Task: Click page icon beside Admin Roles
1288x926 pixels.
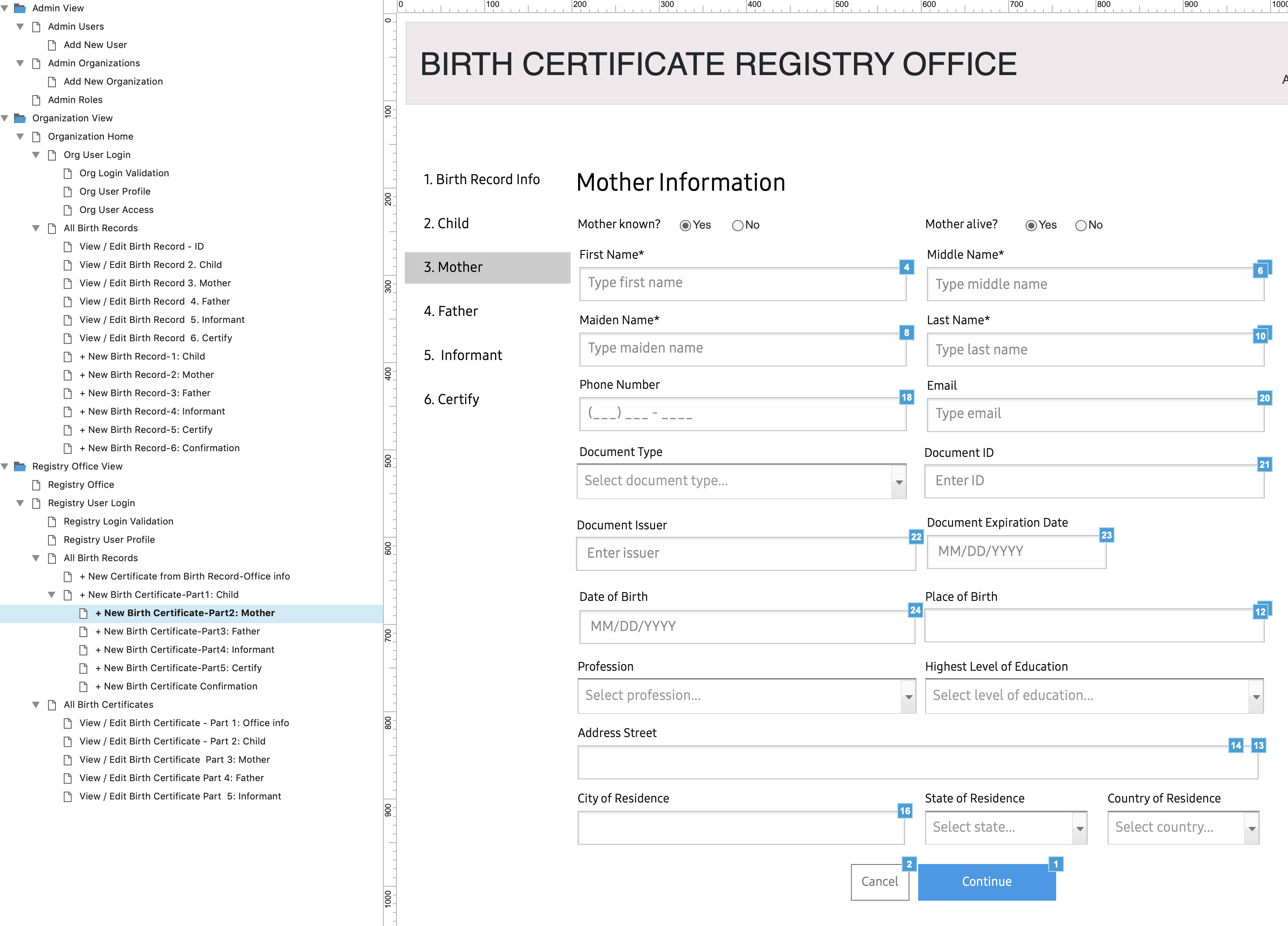Action: click(x=36, y=100)
